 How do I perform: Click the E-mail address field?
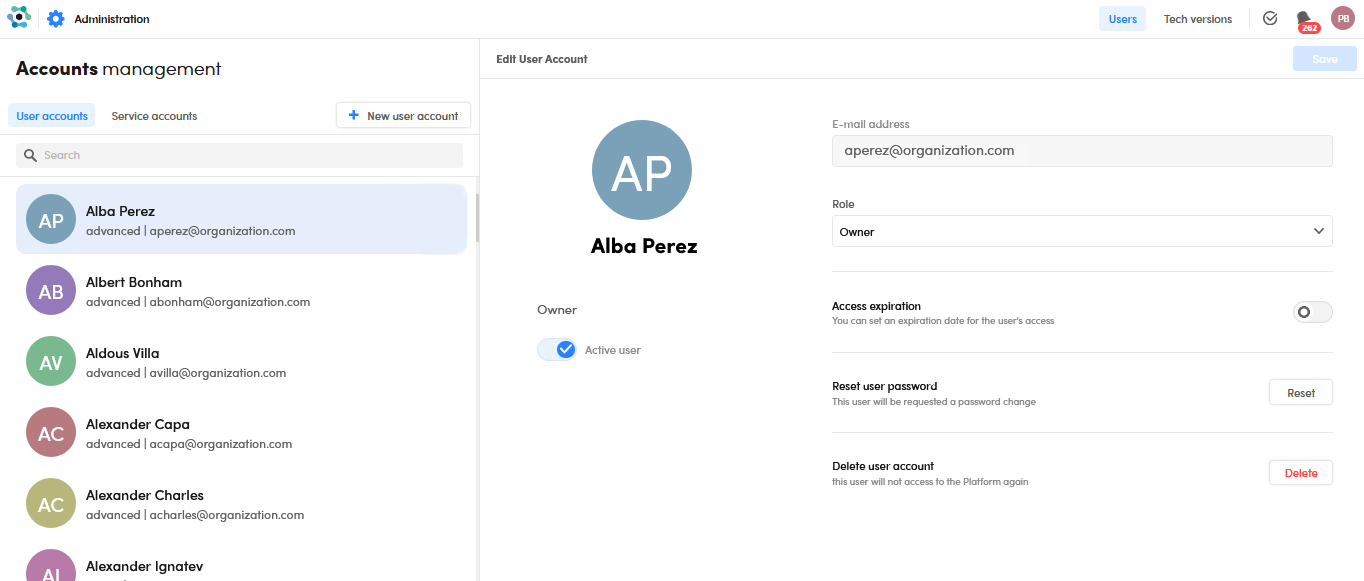[x=1082, y=151]
